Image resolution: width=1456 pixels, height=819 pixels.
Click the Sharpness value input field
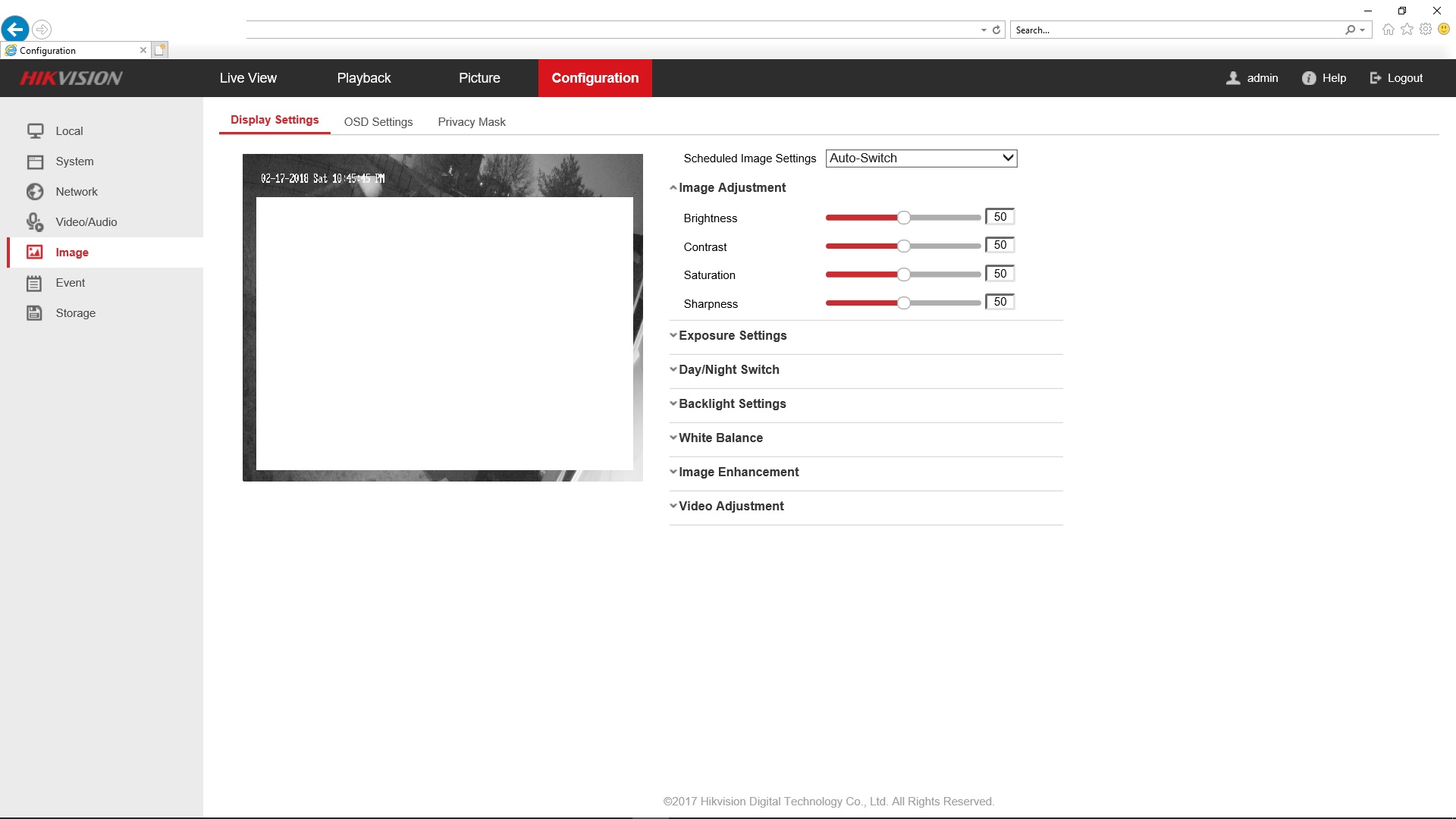[999, 302]
